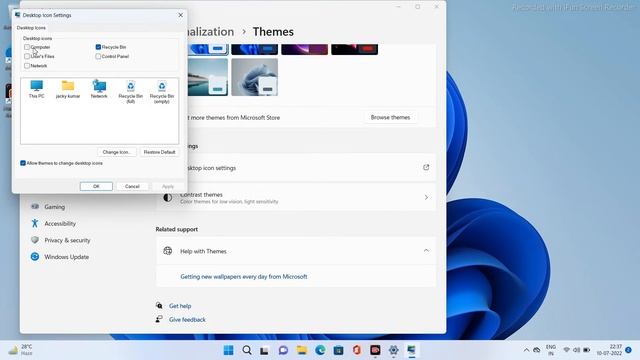640x360 pixels.
Task: Select the Recycle Bin (full) icon
Action: click(x=131, y=92)
